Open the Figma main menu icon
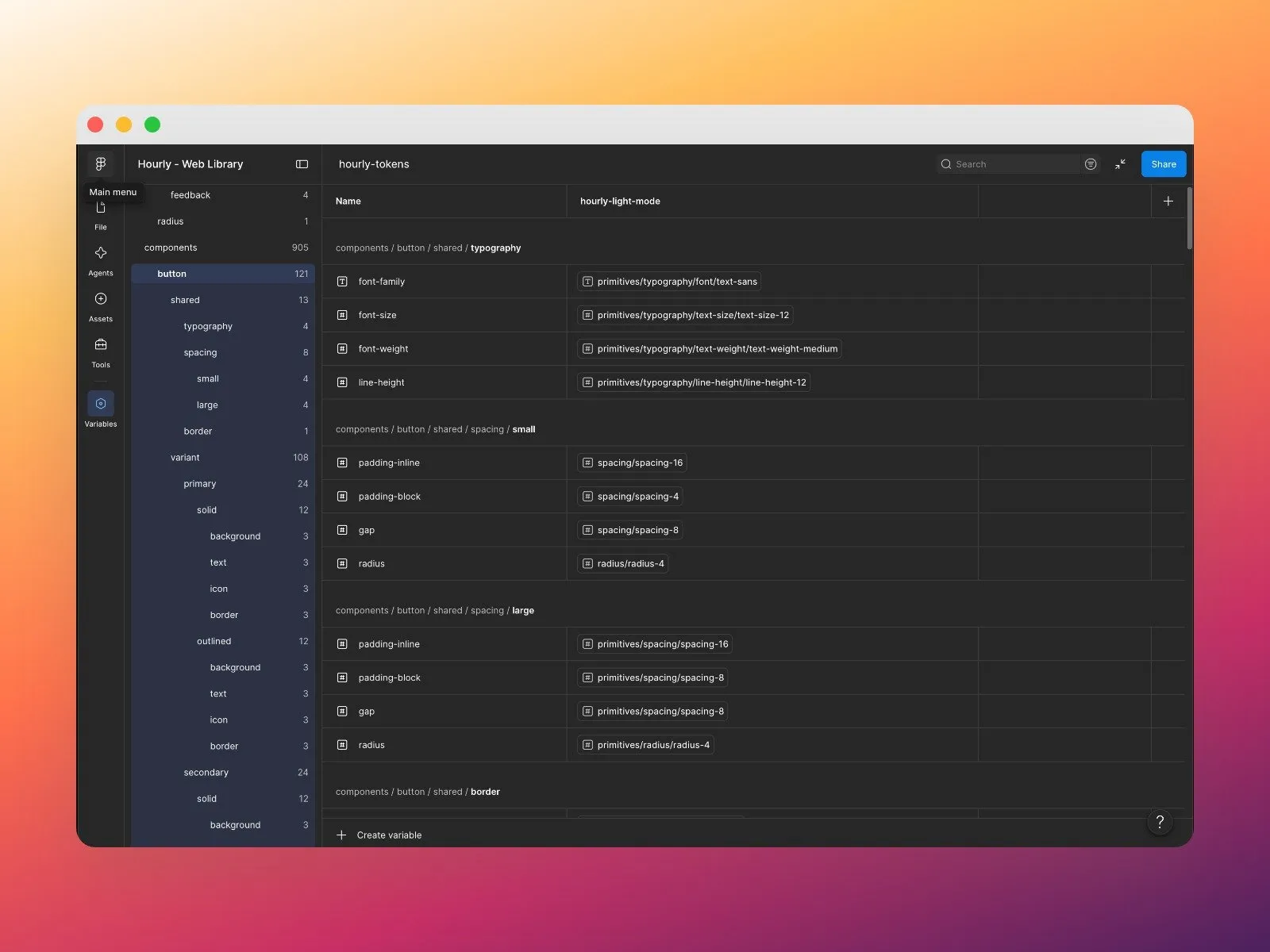 (x=101, y=163)
